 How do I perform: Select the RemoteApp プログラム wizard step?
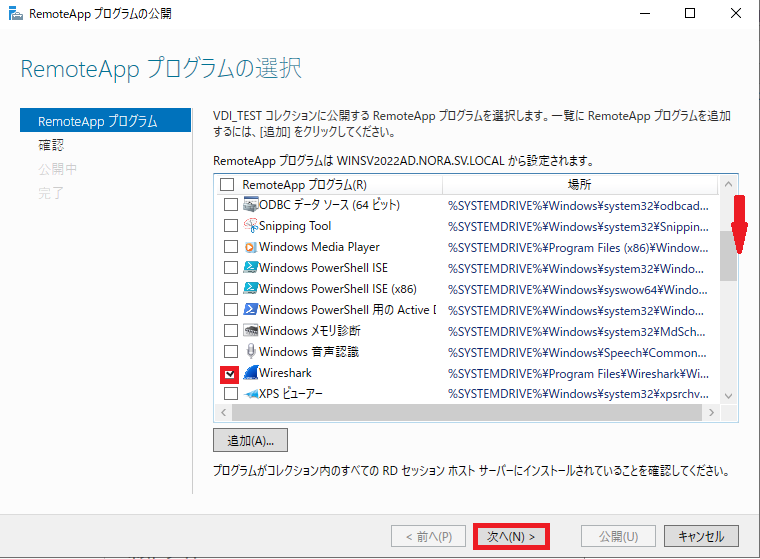pos(105,120)
